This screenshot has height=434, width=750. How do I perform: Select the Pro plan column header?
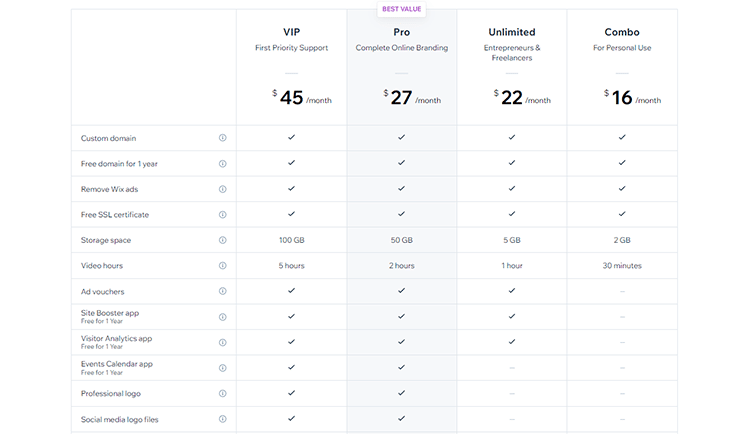point(401,32)
